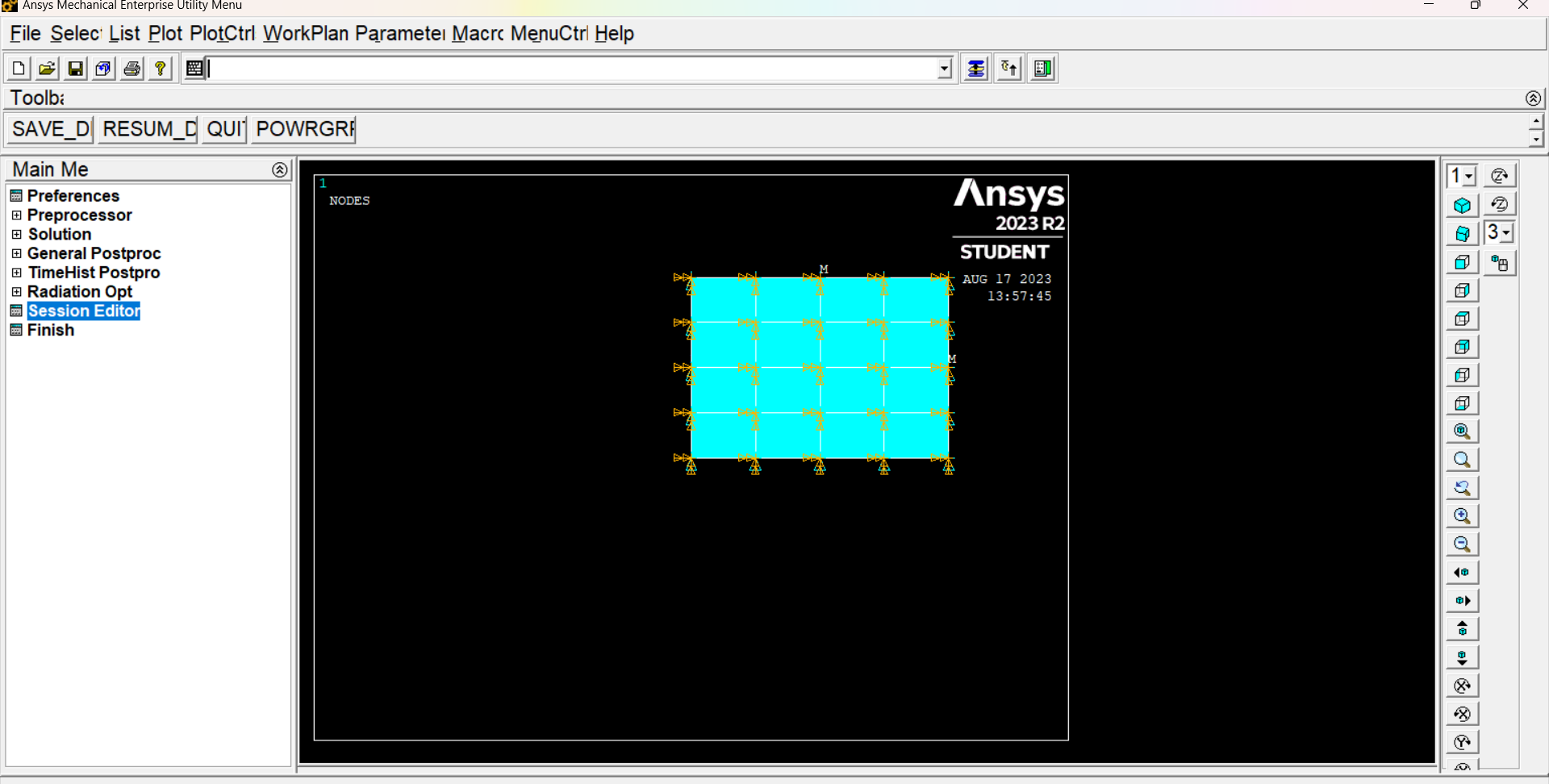The width and height of the screenshot is (1549, 784).
Task: Open the WorkPlane menu
Action: point(306,34)
